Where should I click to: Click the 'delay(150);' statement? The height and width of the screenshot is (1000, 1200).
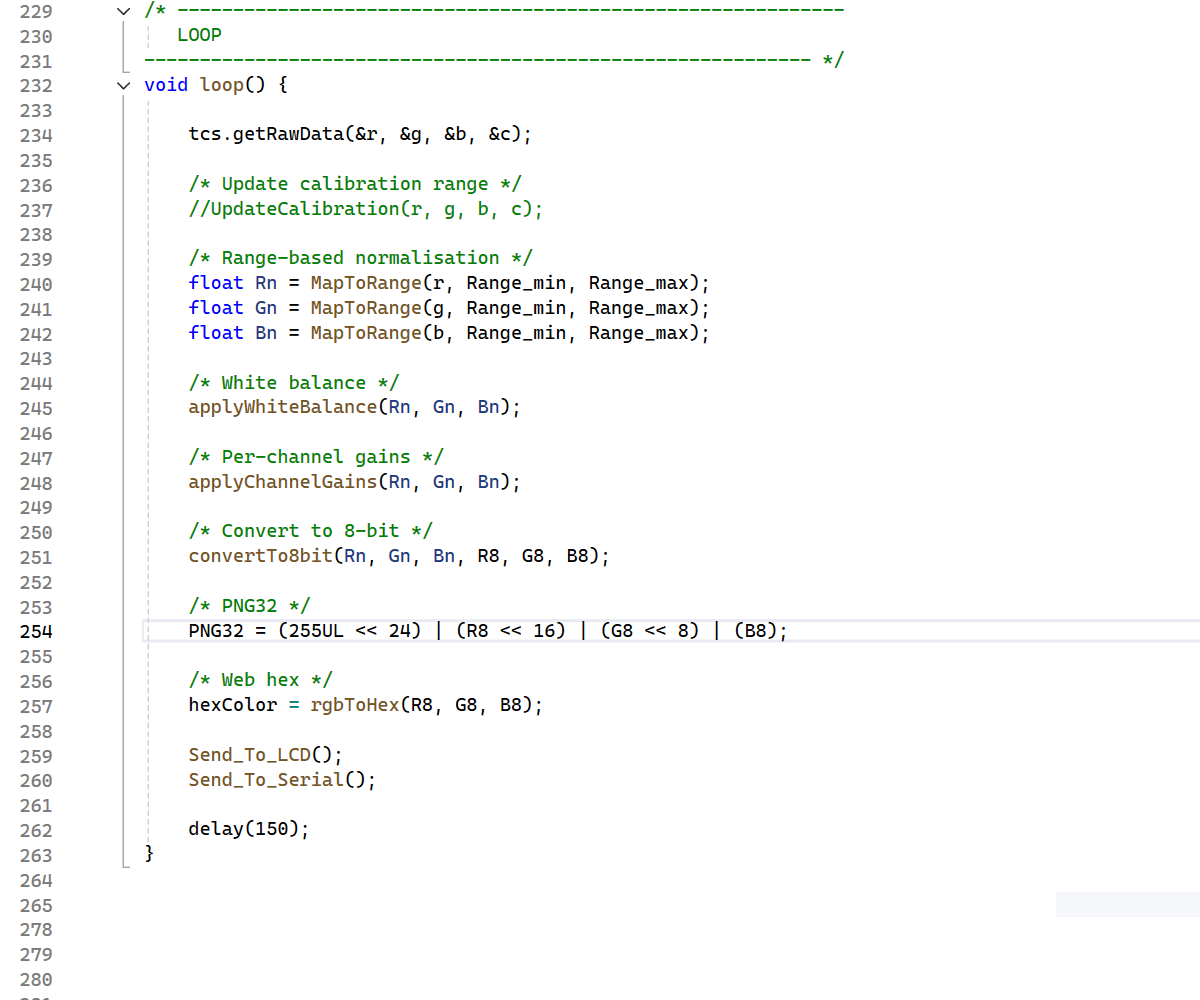[x=249, y=829]
